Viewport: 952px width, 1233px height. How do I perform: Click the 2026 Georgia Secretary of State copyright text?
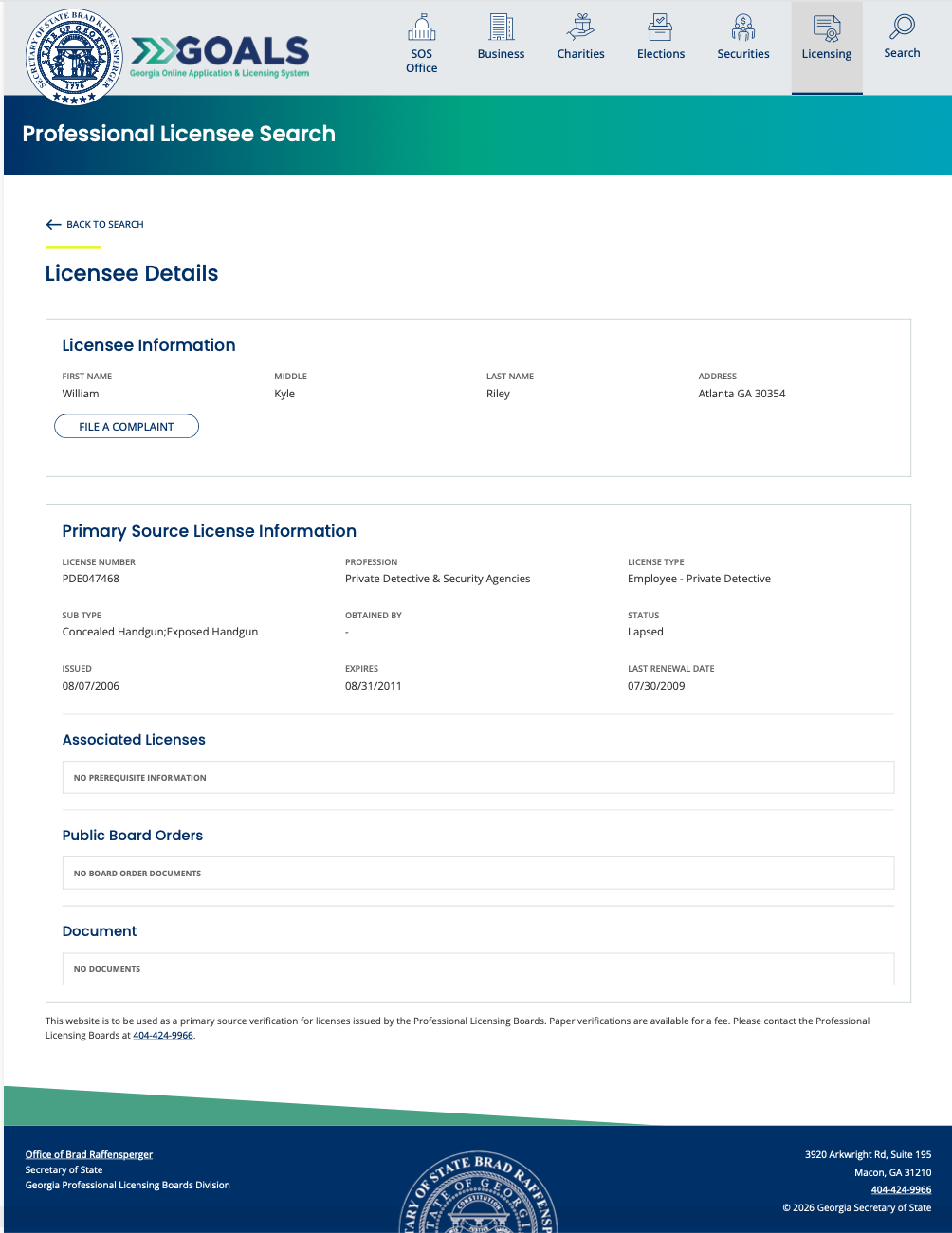coord(857,1207)
